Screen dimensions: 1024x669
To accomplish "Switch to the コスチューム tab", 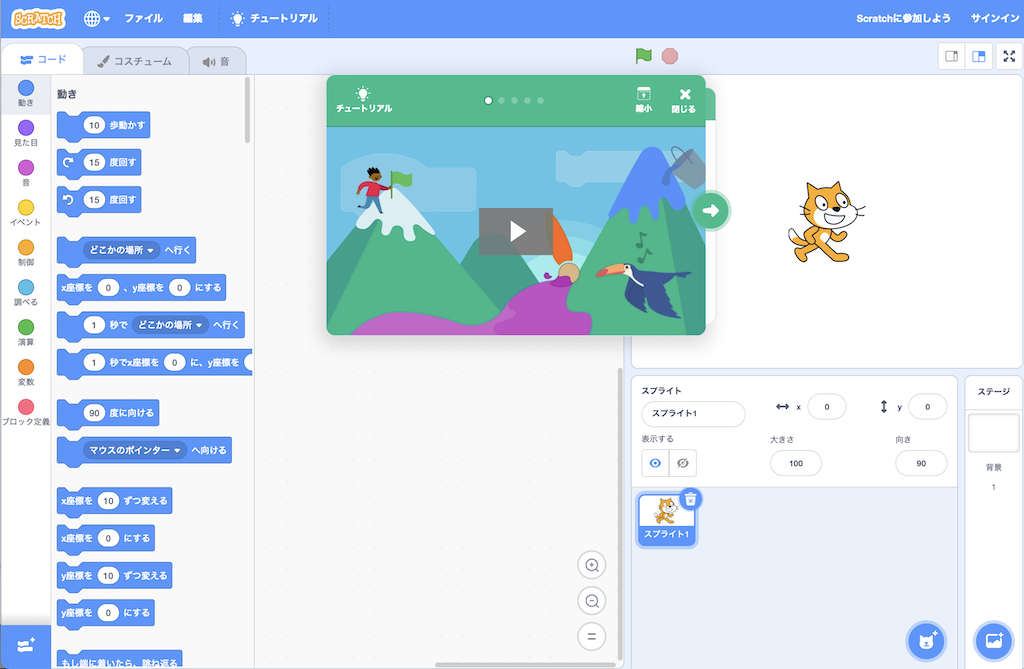I will pyautogui.click(x=135, y=61).
